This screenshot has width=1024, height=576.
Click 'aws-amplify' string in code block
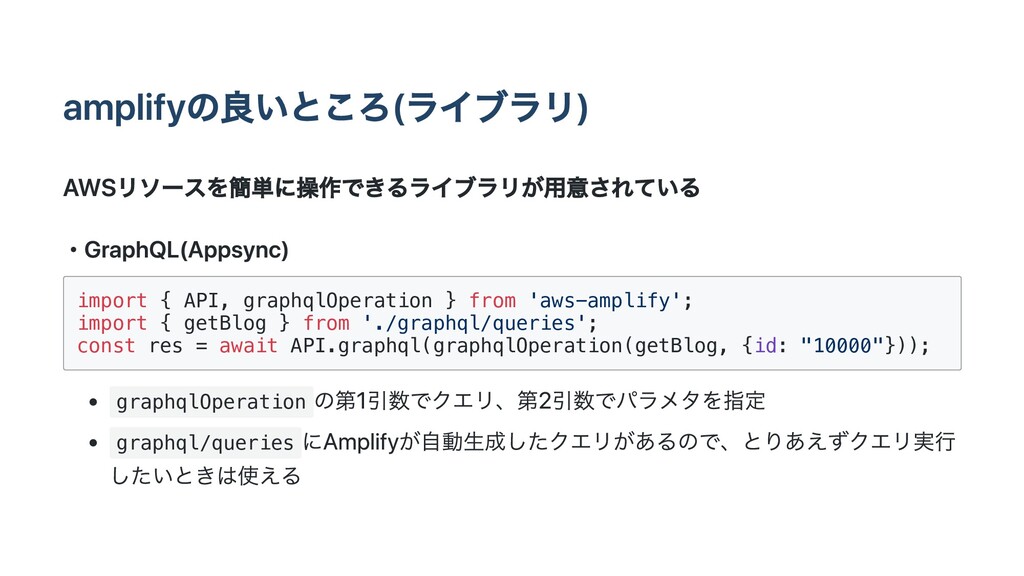(604, 300)
